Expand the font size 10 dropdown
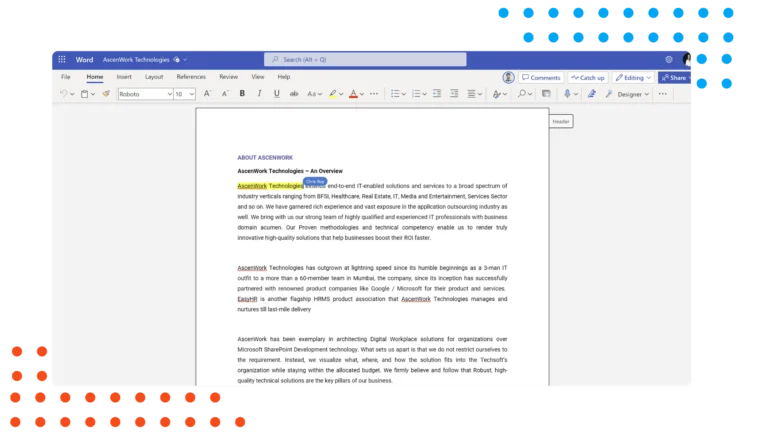Screen dimensions: 768x432 192,94
